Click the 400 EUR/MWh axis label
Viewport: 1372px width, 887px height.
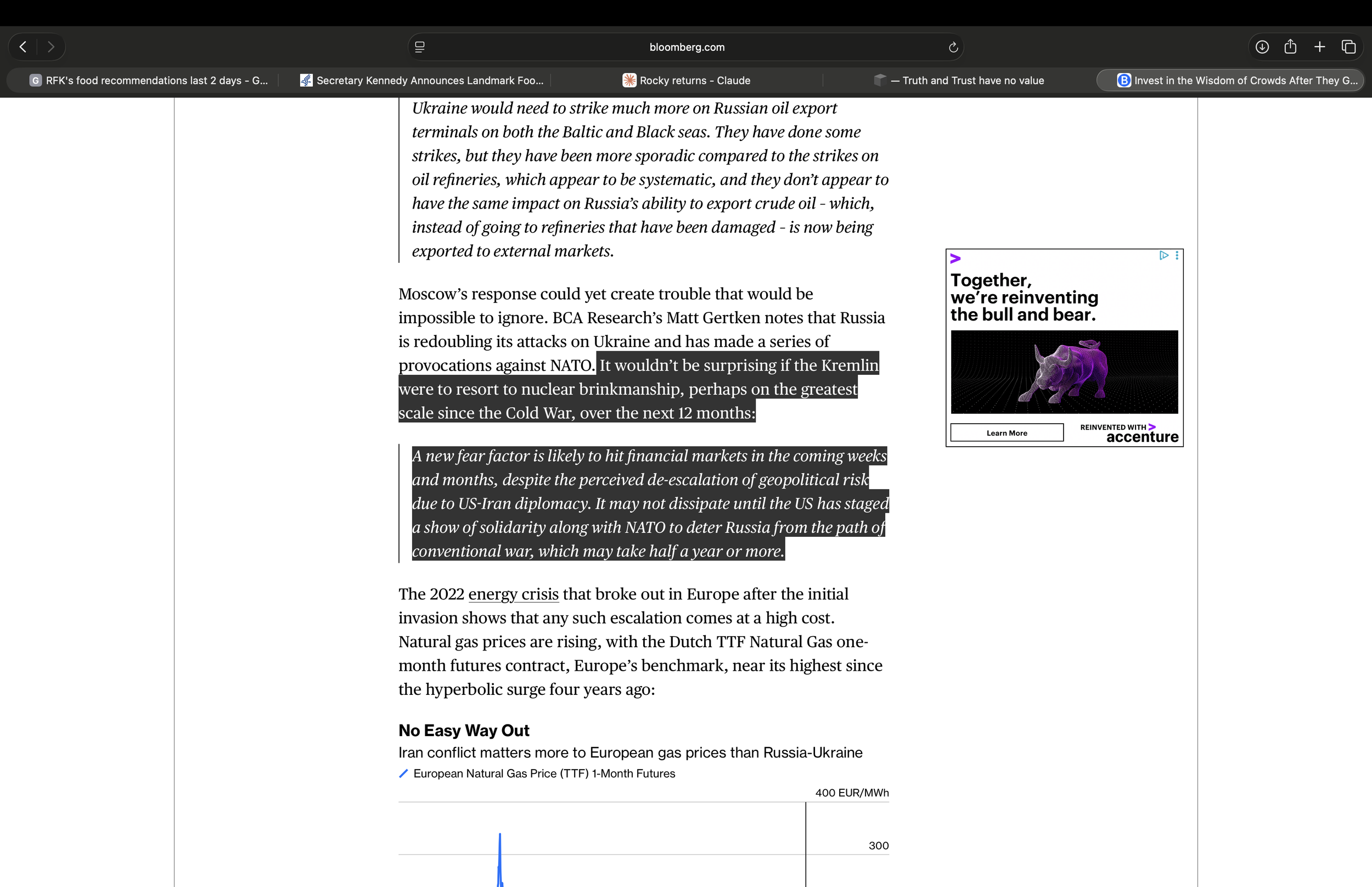click(x=852, y=793)
